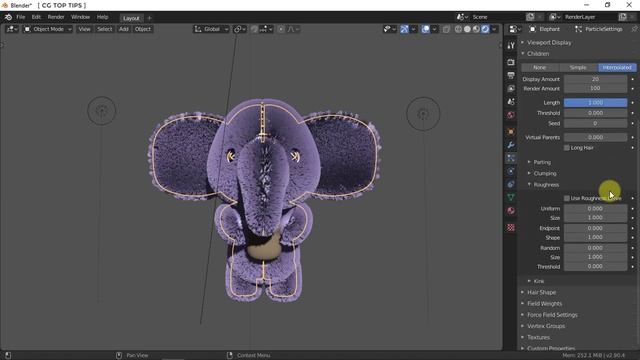Expand the Hair Shape panel
The height and width of the screenshot is (360, 640).
click(x=541, y=292)
